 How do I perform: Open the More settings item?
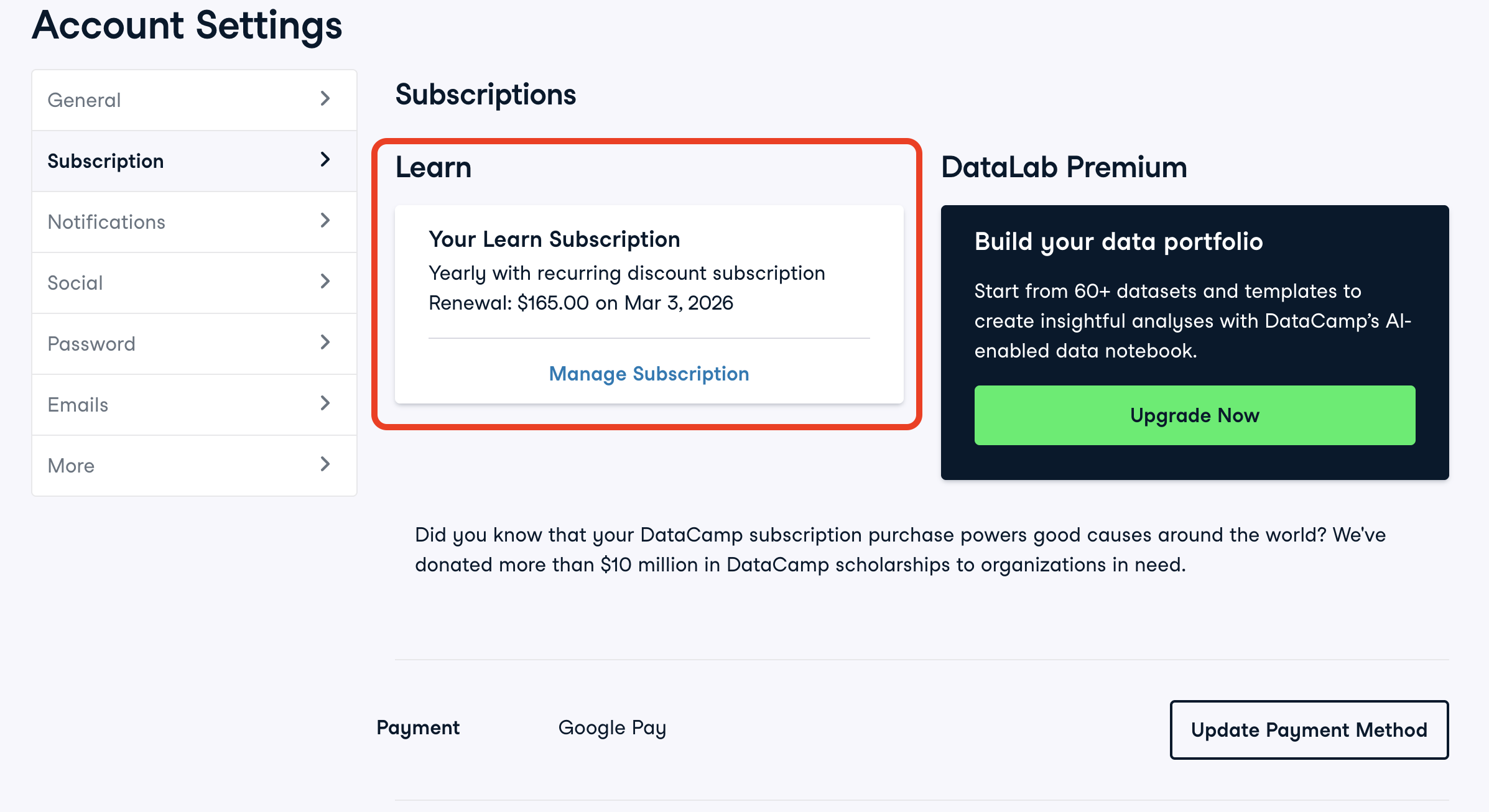click(x=72, y=466)
